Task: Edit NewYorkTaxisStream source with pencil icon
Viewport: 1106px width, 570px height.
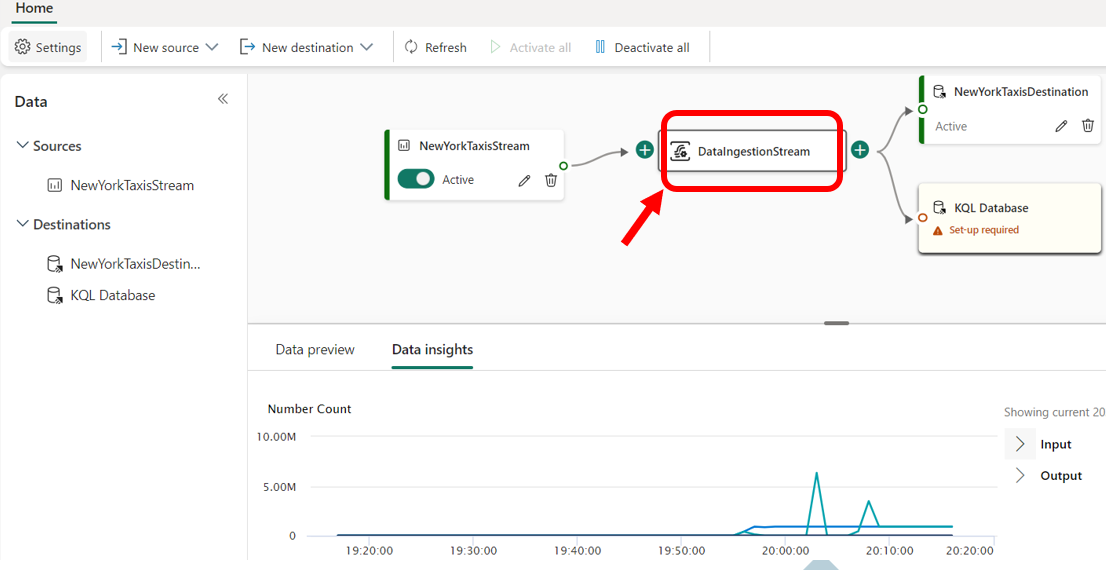Action: (x=524, y=180)
